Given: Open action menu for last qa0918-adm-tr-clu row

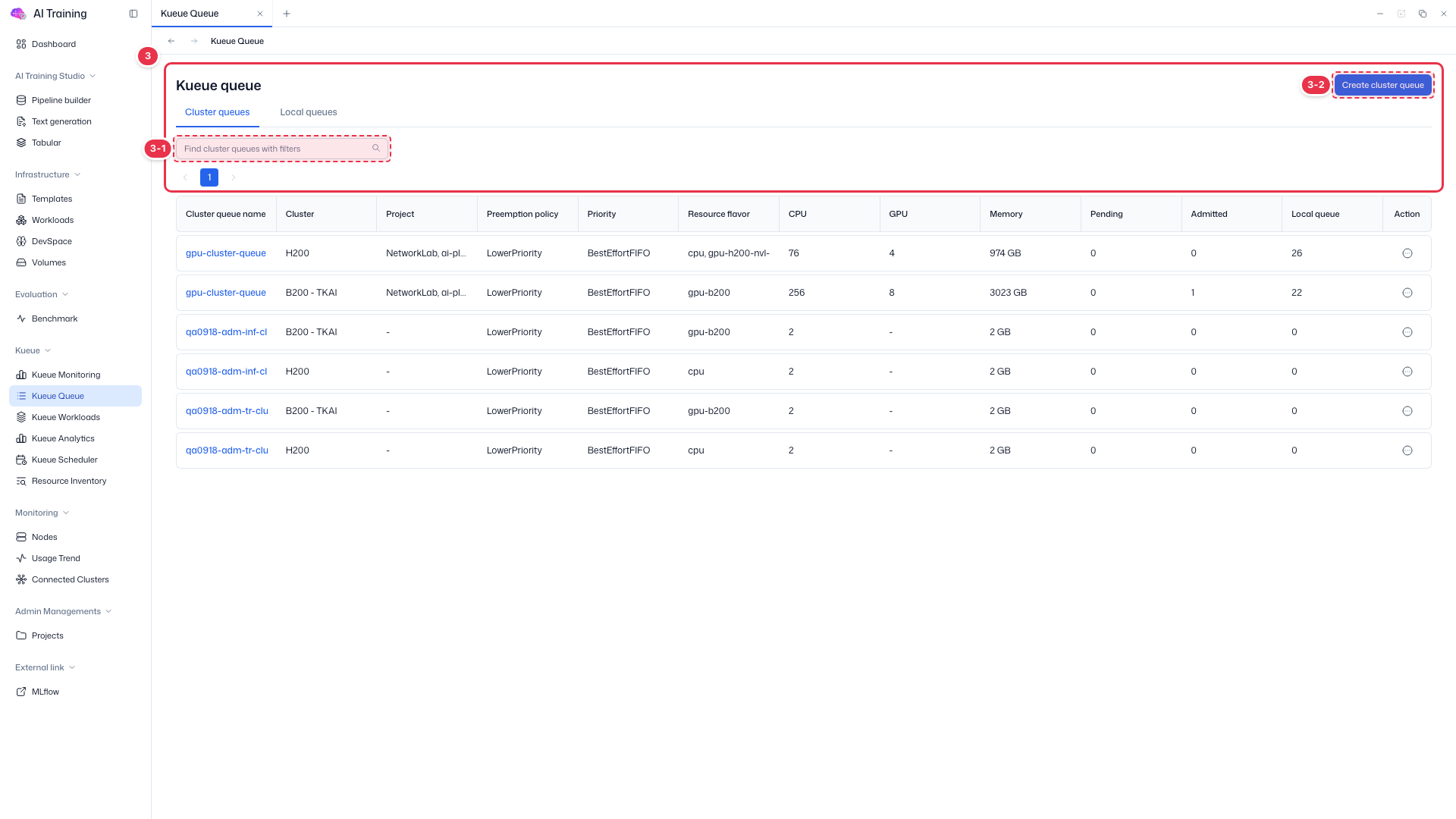Looking at the screenshot, I should pyautogui.click(x=1407, y=450).
